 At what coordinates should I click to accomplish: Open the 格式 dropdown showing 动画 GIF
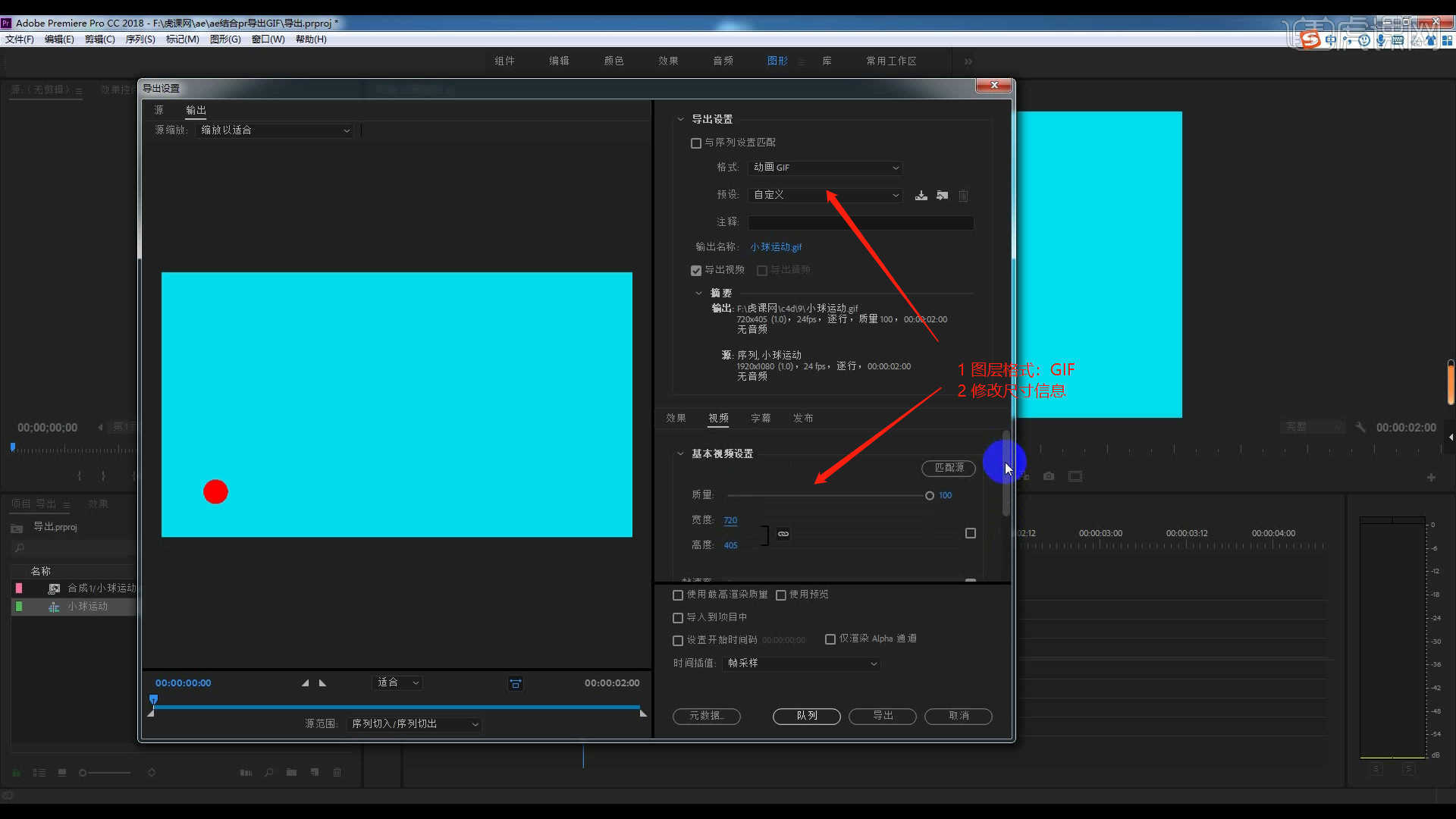pos(825,168)
